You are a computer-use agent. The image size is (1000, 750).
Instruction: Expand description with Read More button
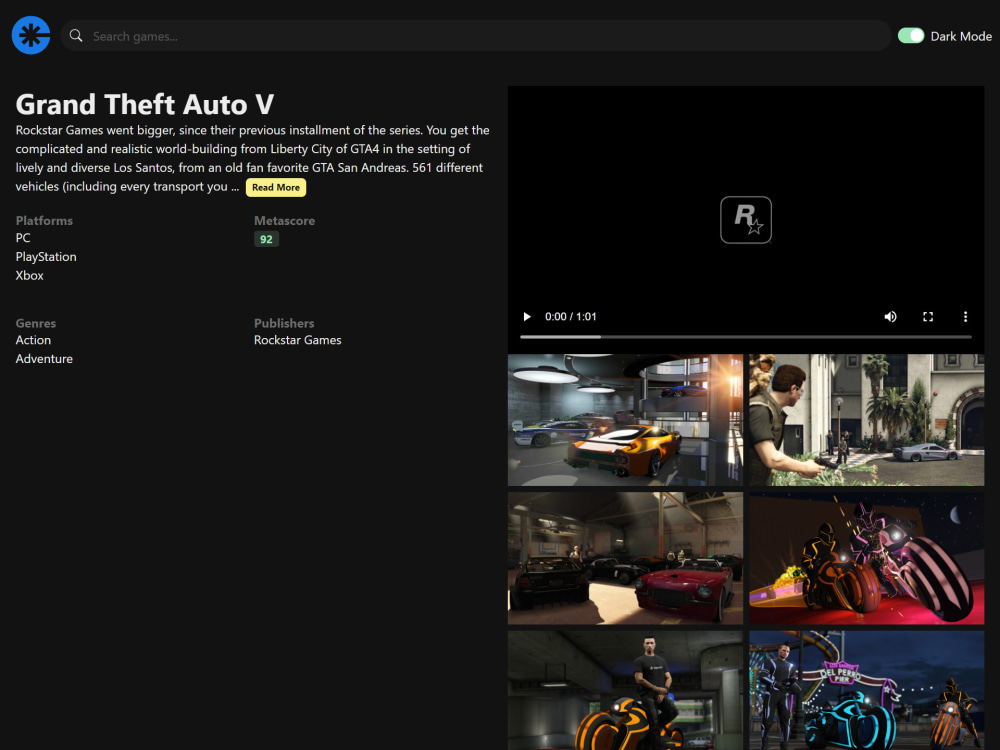coord(276,187)
